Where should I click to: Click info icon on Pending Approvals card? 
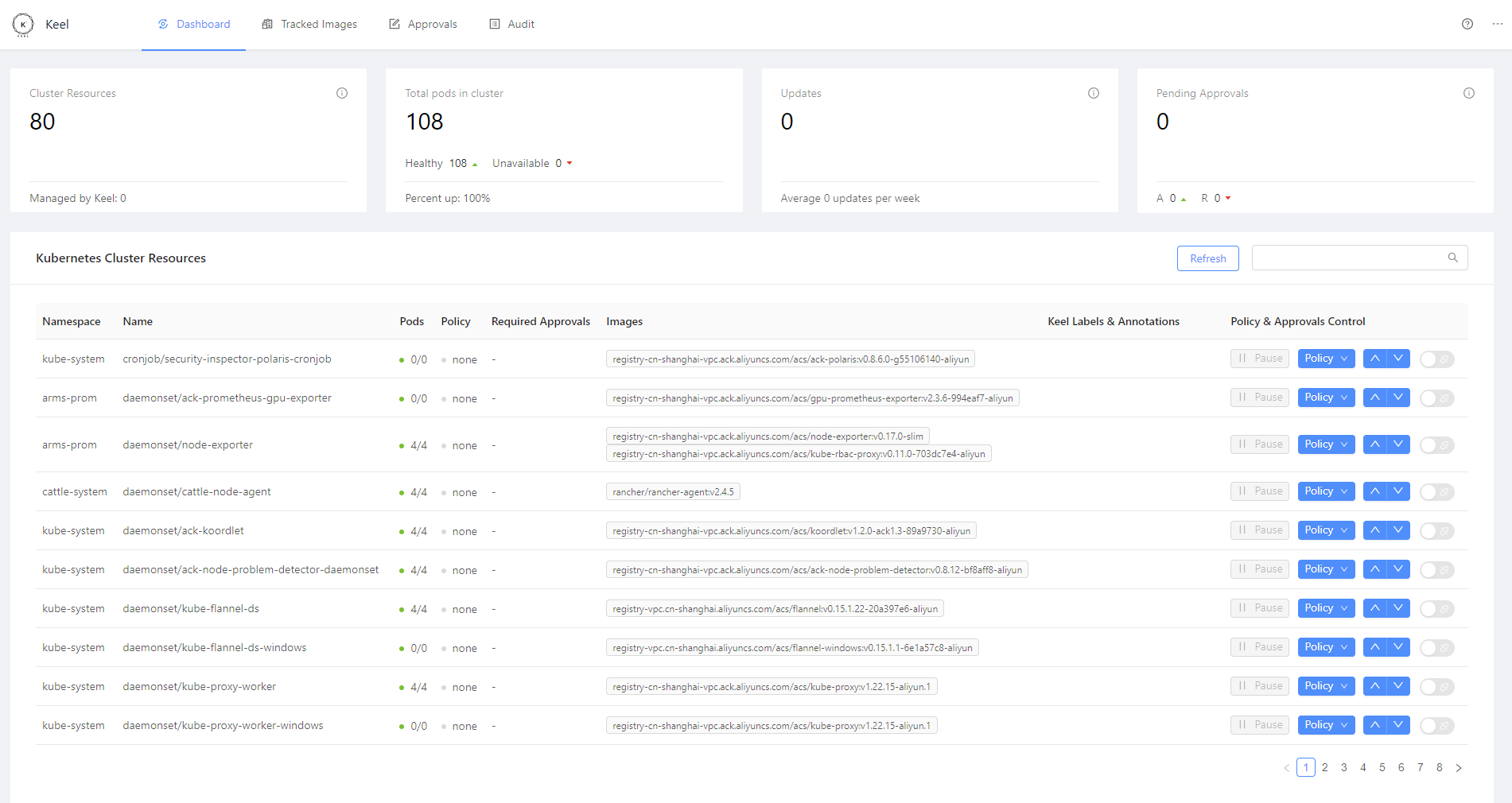(x=1469, y=93)
